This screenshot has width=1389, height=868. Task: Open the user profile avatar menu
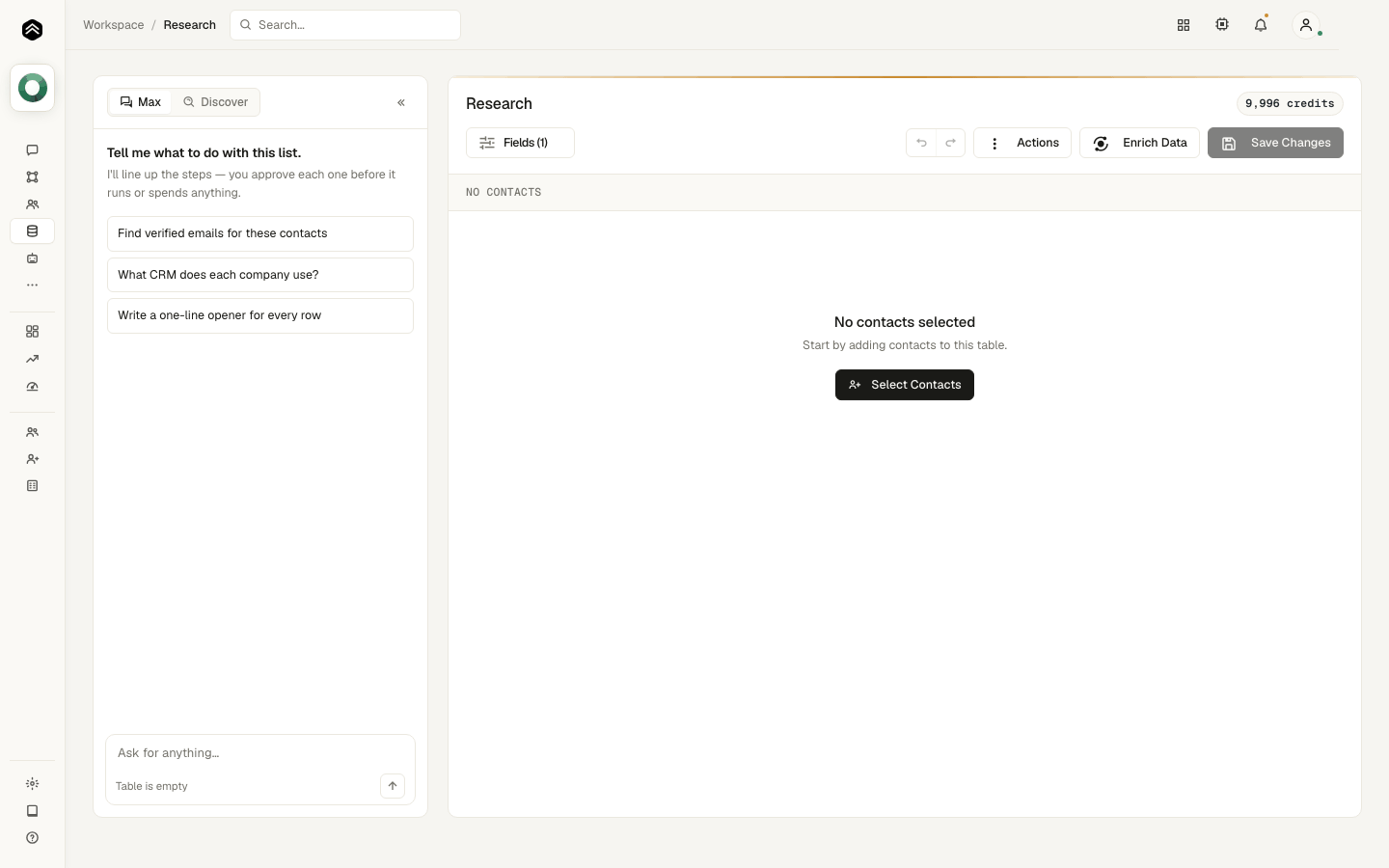coord(1306,25)
